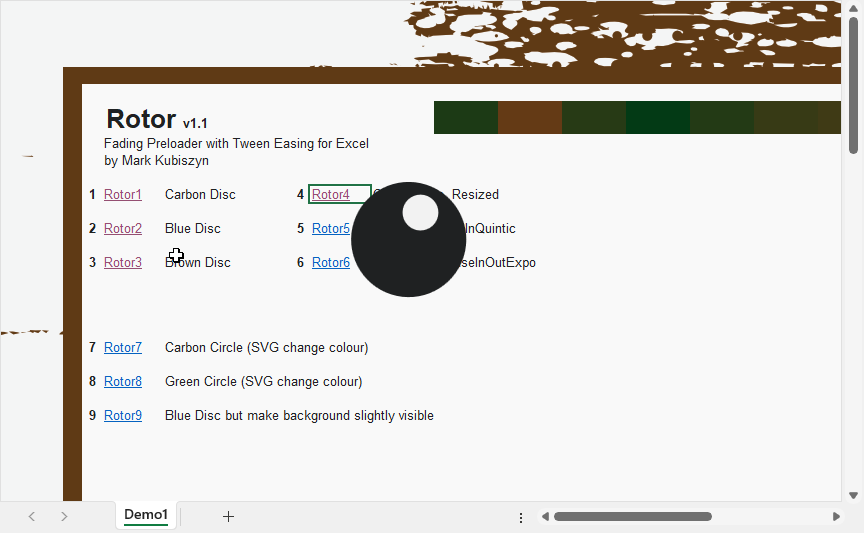Open Rotor8 Green Circle link
The width and height of the screenshot is (864, 533).
(123, 382)
